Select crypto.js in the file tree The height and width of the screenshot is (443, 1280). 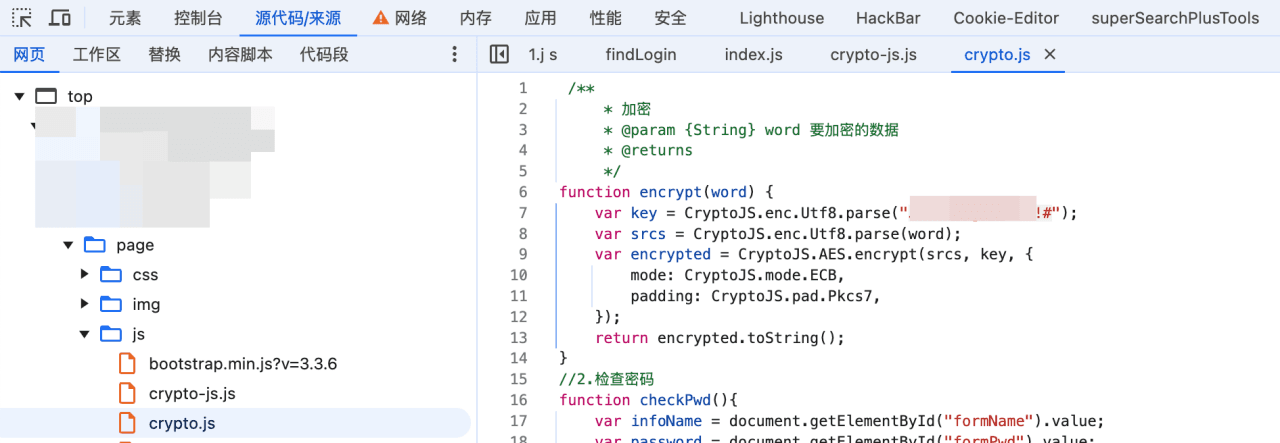tap(182, 423)
